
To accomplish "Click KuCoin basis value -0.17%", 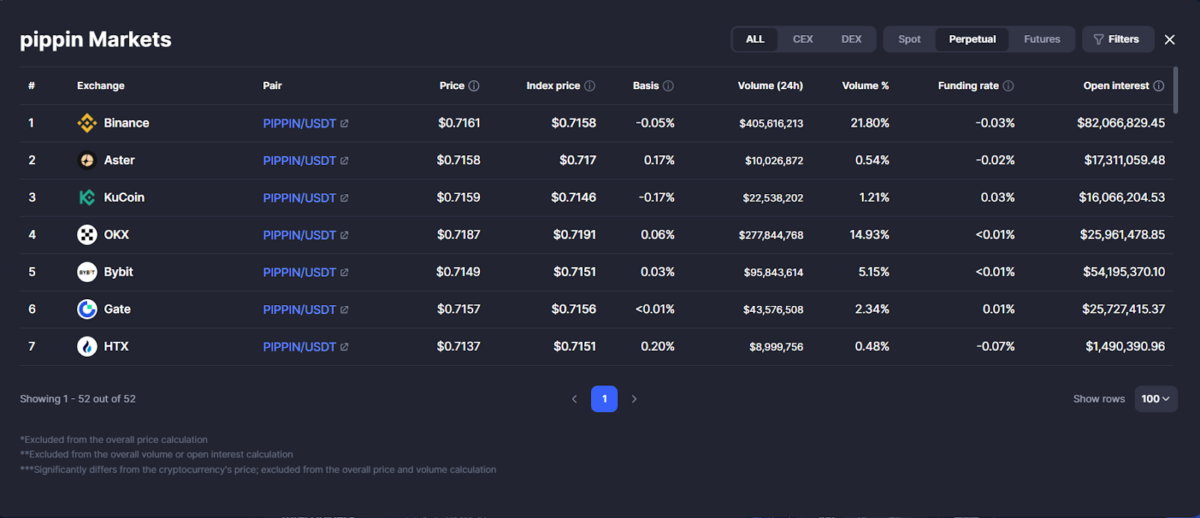I will [656, 198].
